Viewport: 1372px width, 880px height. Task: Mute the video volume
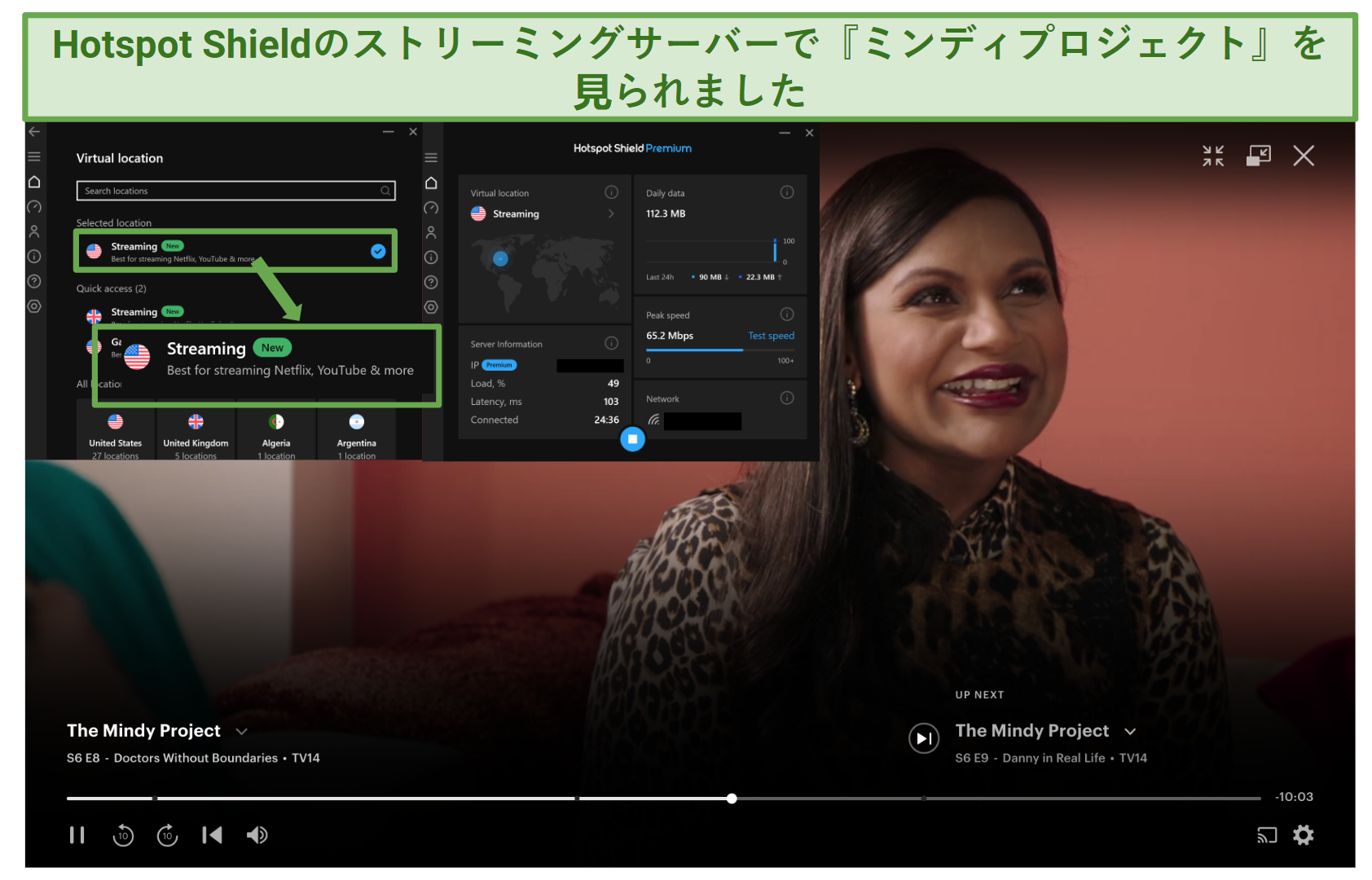[257, 835]
